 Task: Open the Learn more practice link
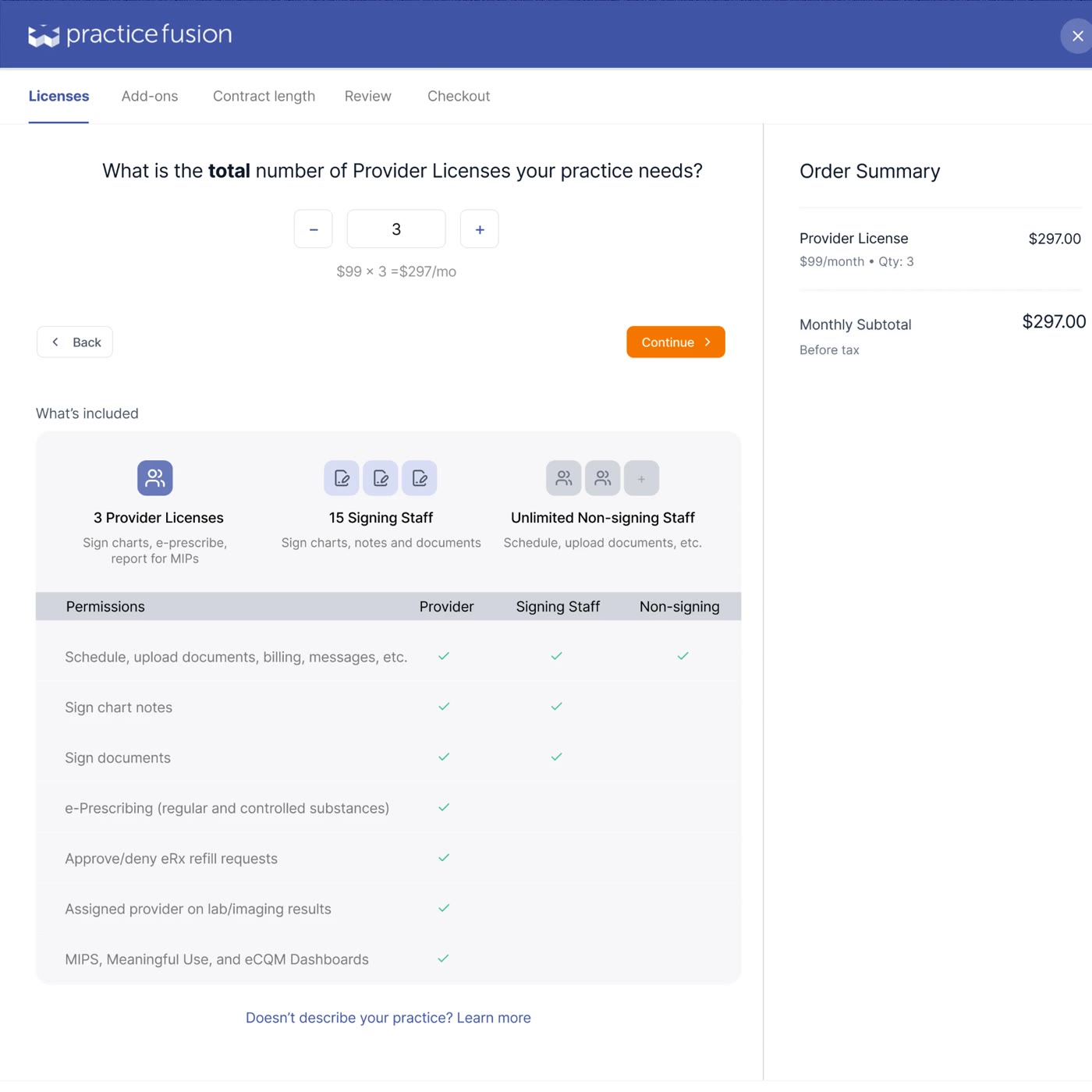coord(388,1018)
